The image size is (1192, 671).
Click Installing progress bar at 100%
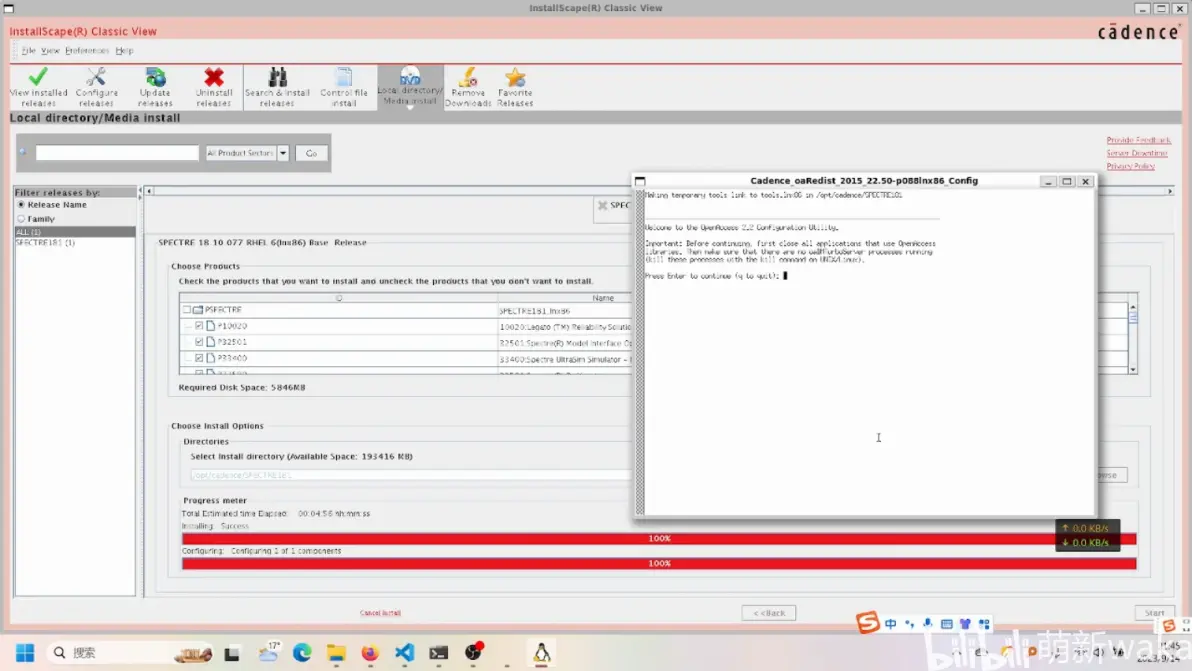click(659, 539)
